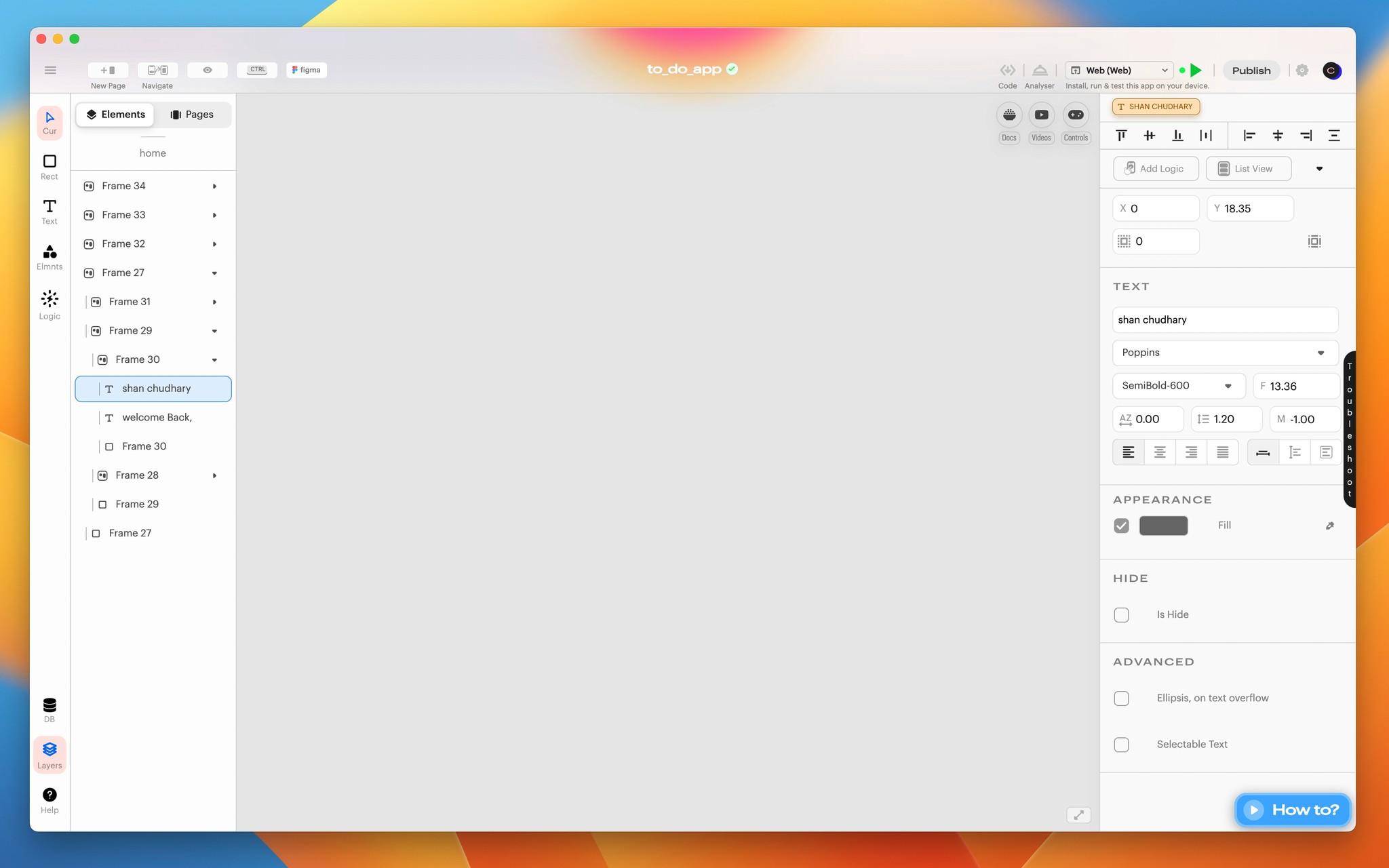
Task: Open the Videos icon
Action: [x=1041, y=115]
